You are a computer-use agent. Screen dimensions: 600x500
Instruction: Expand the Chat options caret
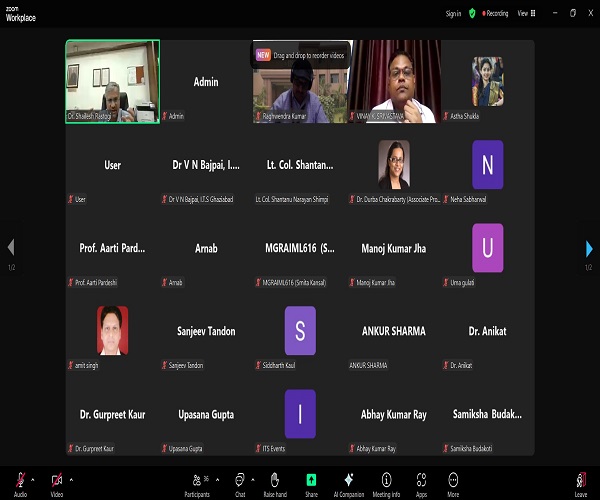point(253,479)
